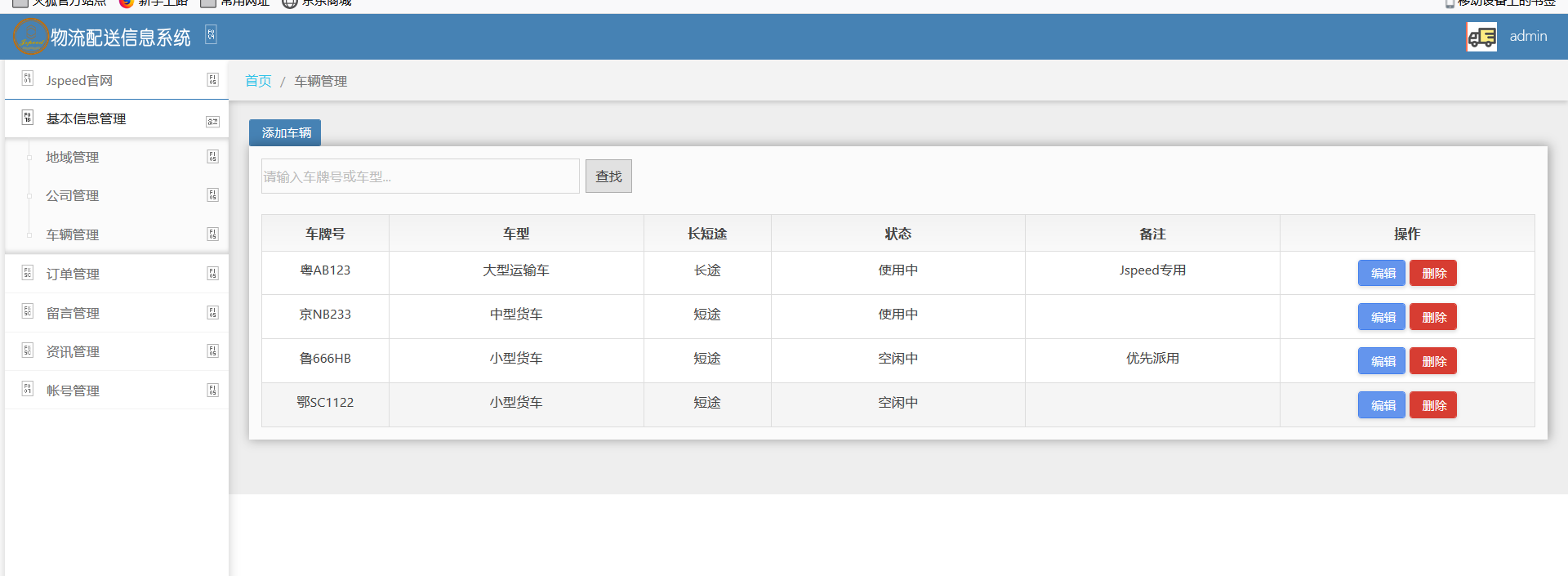This screenshot has width=1568, height=576.
Task: Click 查找 search button
Action: [x=608, y=176]
